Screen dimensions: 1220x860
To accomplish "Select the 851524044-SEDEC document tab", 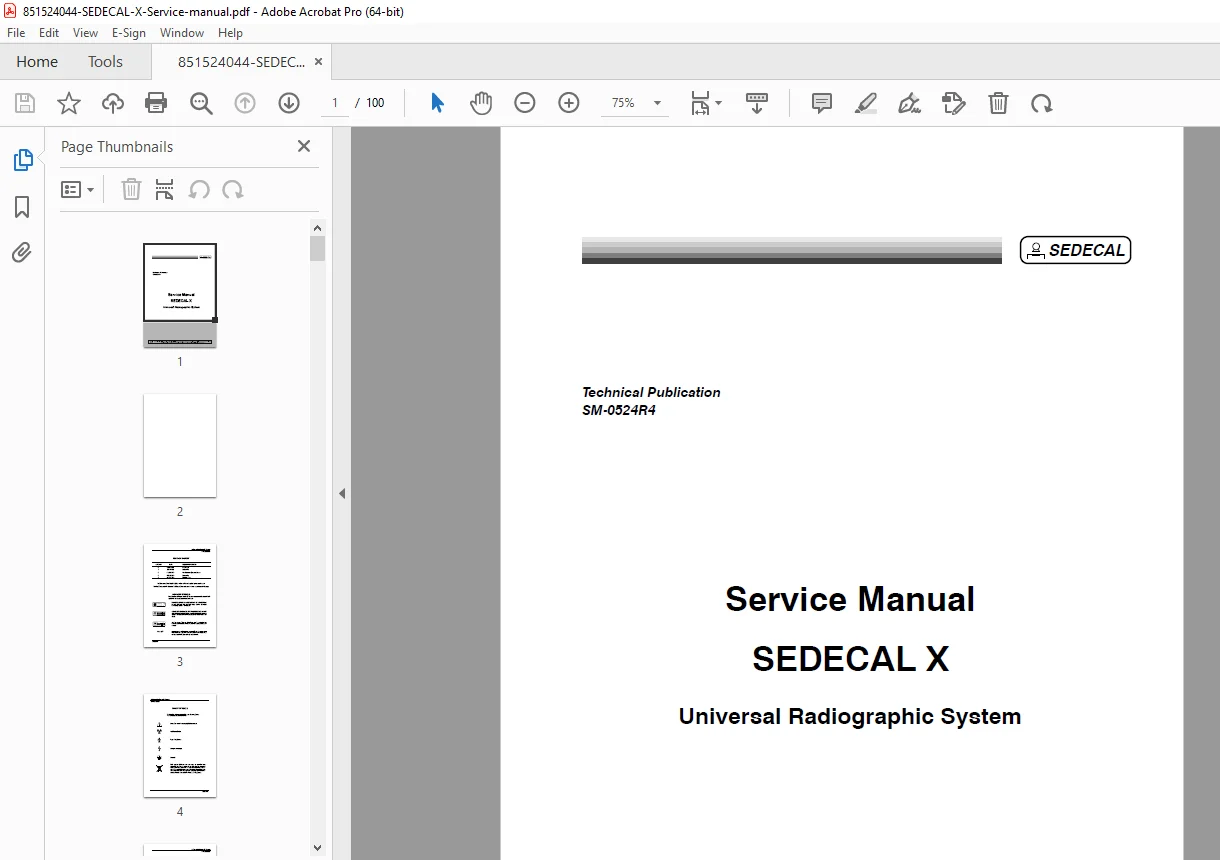I will (241, 62).
